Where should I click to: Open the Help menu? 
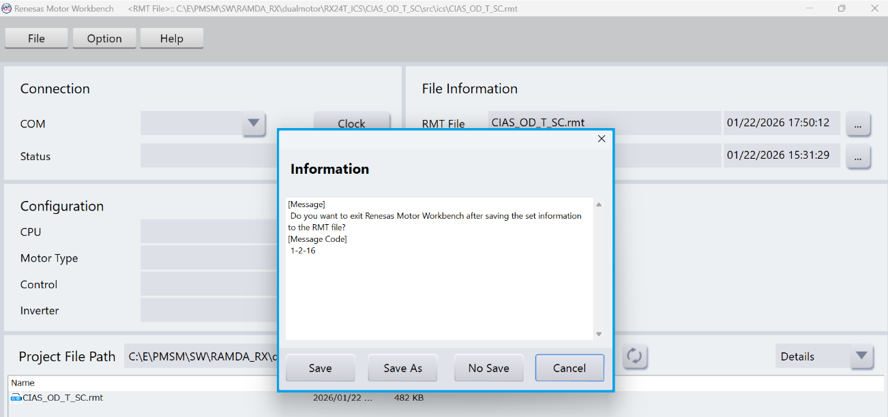(x=172, y=39)
